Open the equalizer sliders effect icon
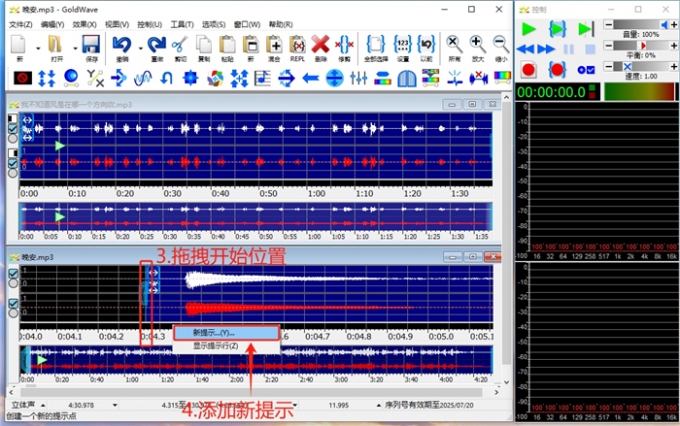Screen dimensions: 680x426 [359, 78]
